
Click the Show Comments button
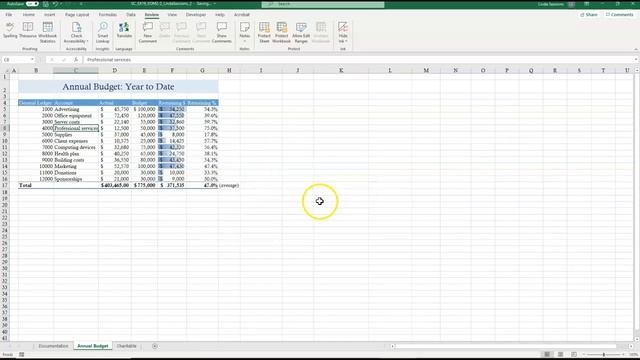point(222,32)
